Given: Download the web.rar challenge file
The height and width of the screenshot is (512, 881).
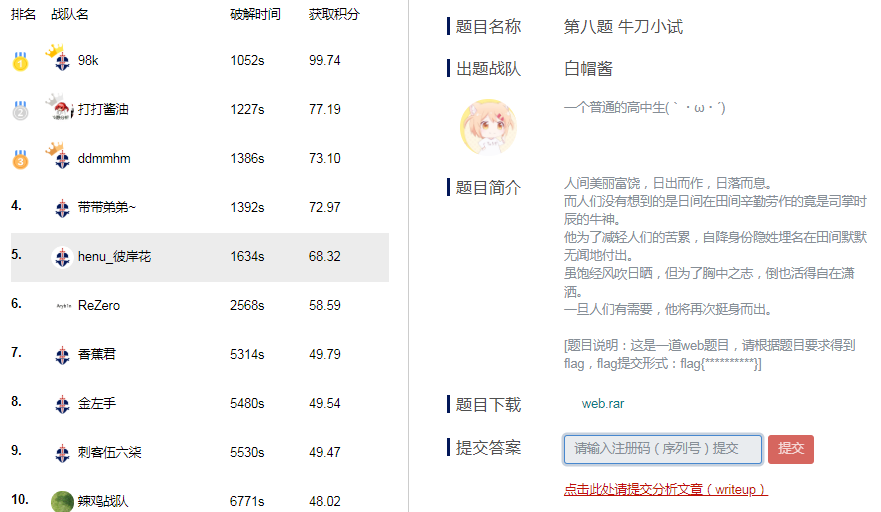Looking at the screenshot, I should point(603,404).
